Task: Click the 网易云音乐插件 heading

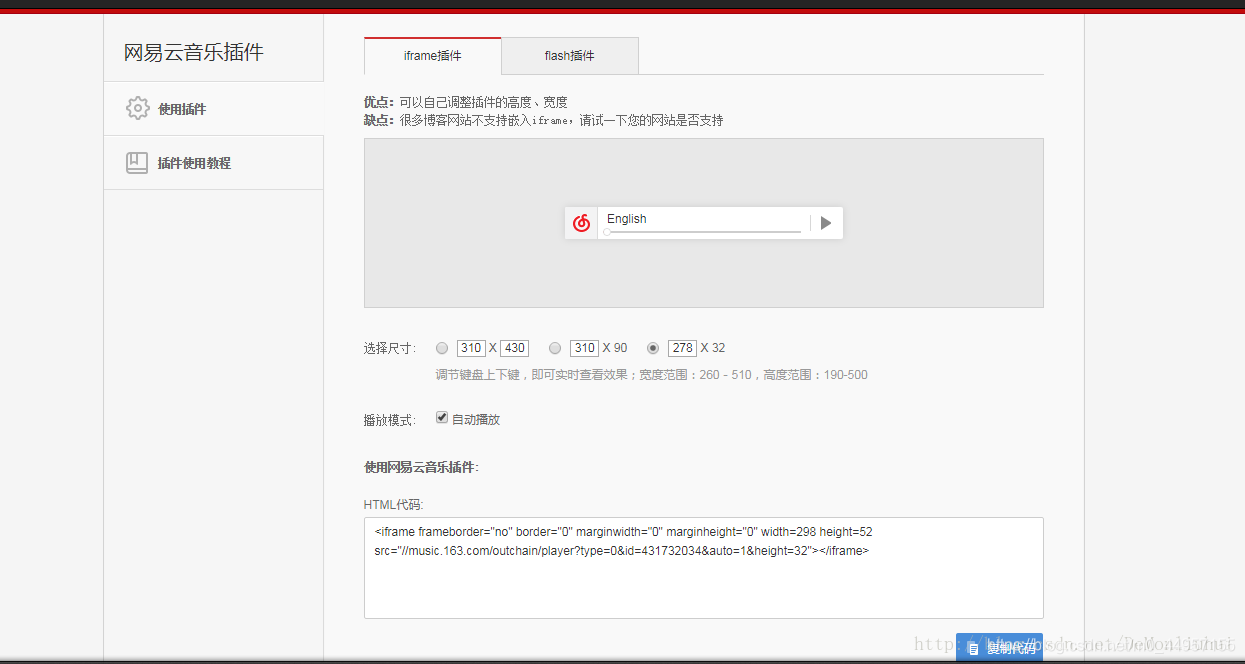Action: 194,53
